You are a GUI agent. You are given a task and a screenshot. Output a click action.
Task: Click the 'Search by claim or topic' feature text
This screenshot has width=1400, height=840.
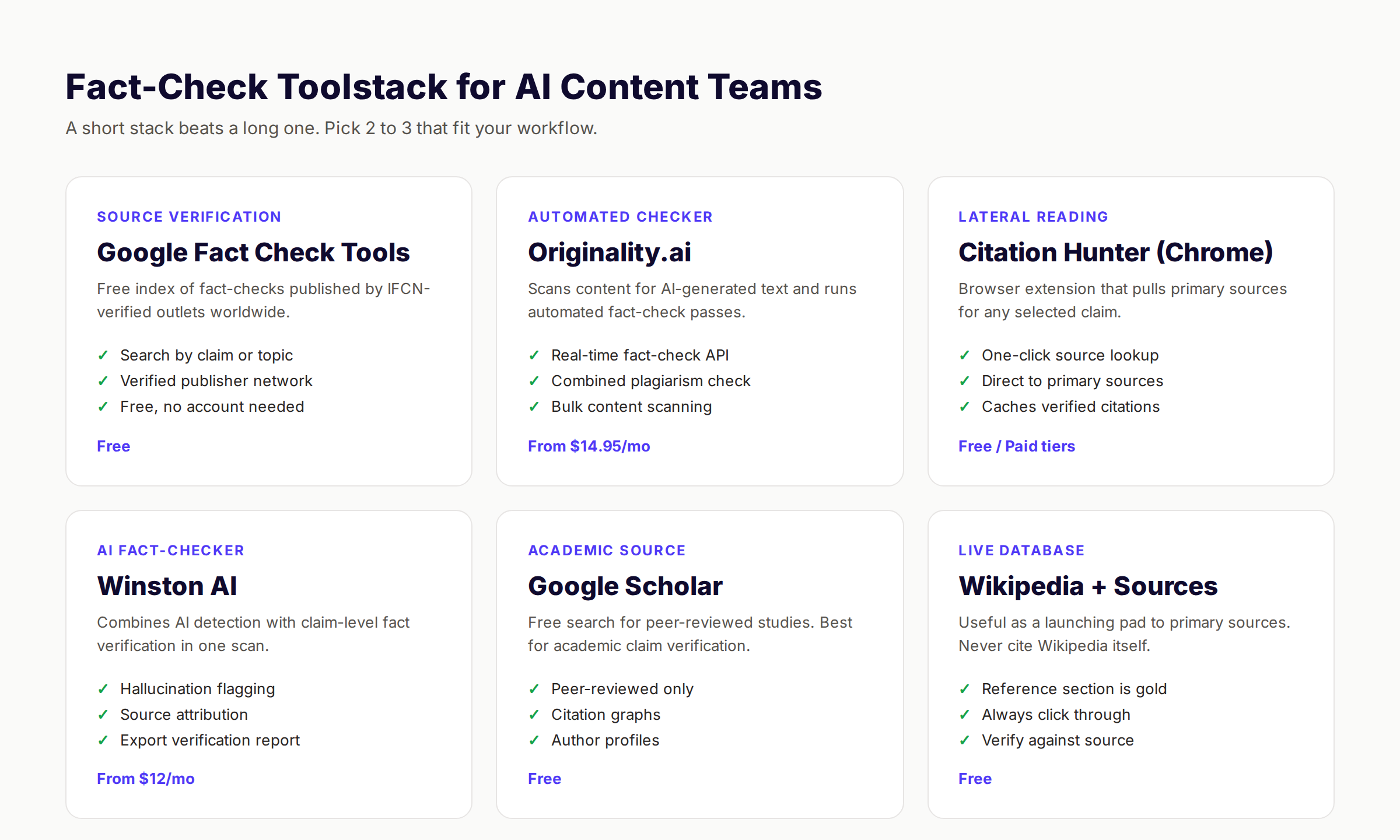click(206, 355)
